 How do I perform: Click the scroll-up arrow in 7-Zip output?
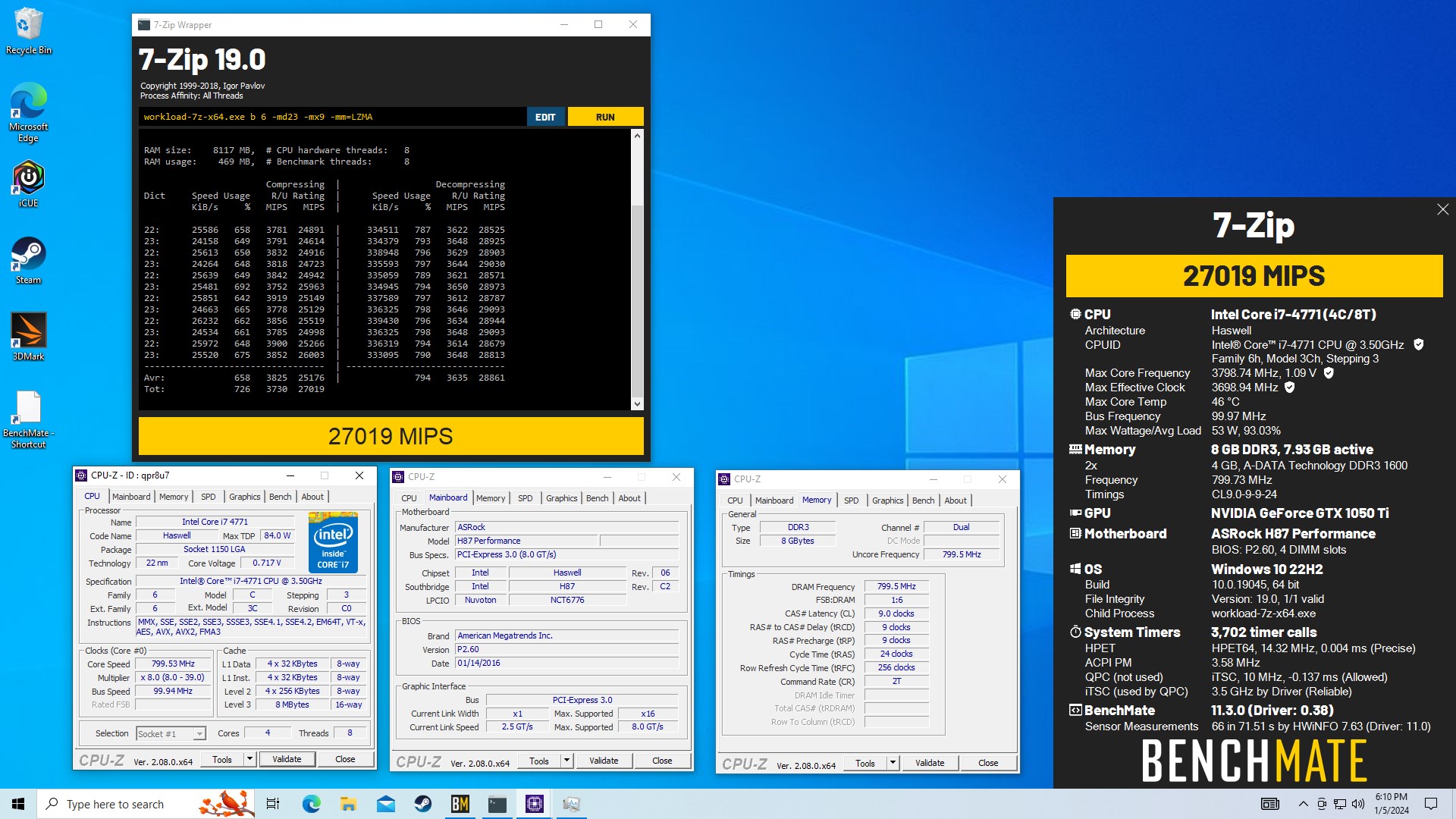tap(637, 136)
